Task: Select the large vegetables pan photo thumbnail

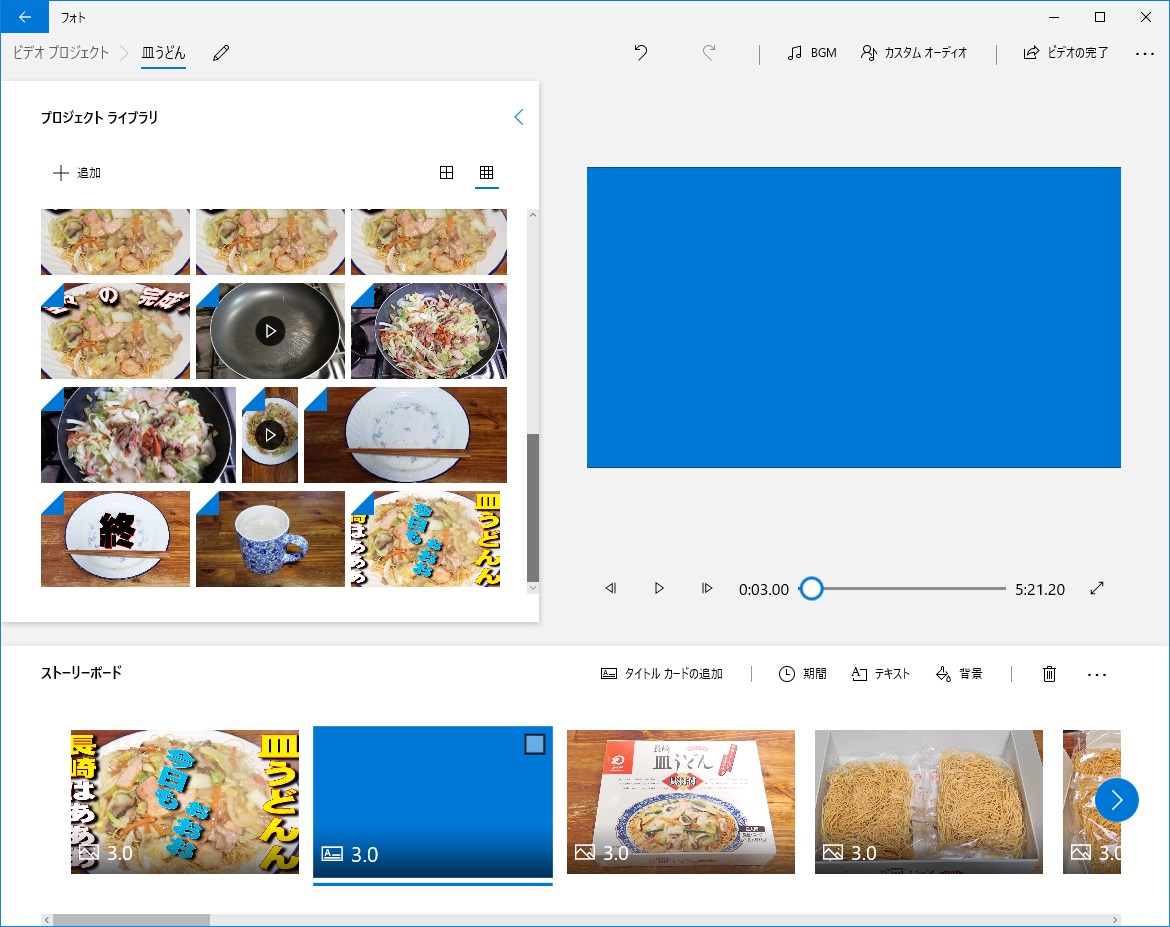Action: (138, 434)
